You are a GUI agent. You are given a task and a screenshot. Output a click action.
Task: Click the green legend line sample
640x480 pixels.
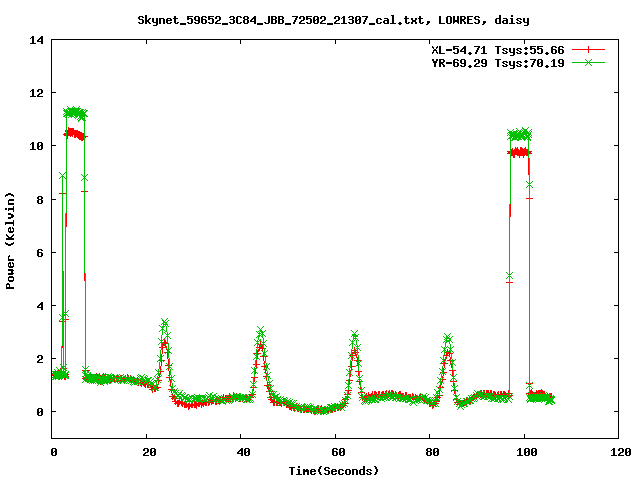click(588, 62)
